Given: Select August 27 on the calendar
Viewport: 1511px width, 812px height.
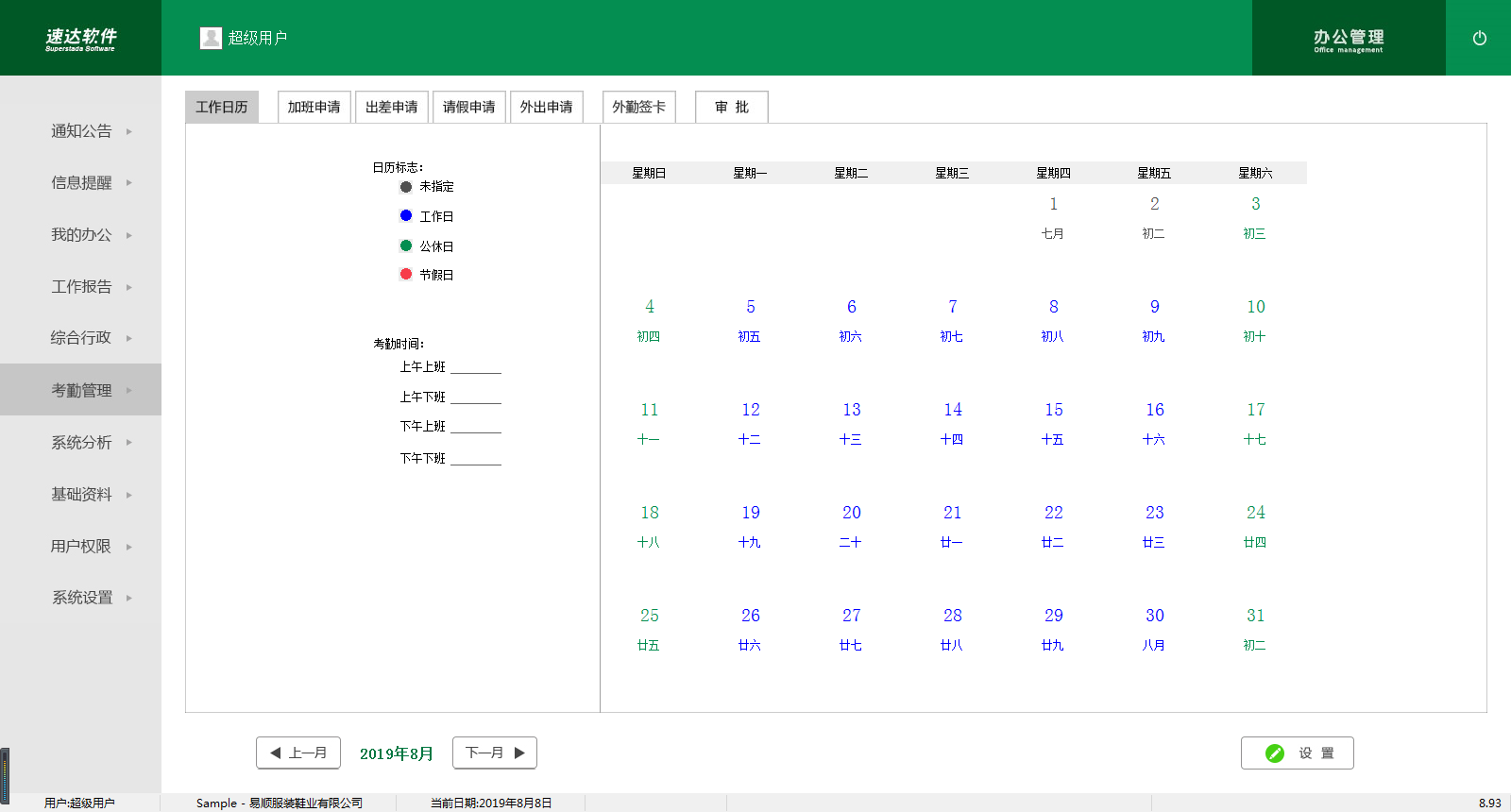Looking at the screenshot, I should pos(852,616).
